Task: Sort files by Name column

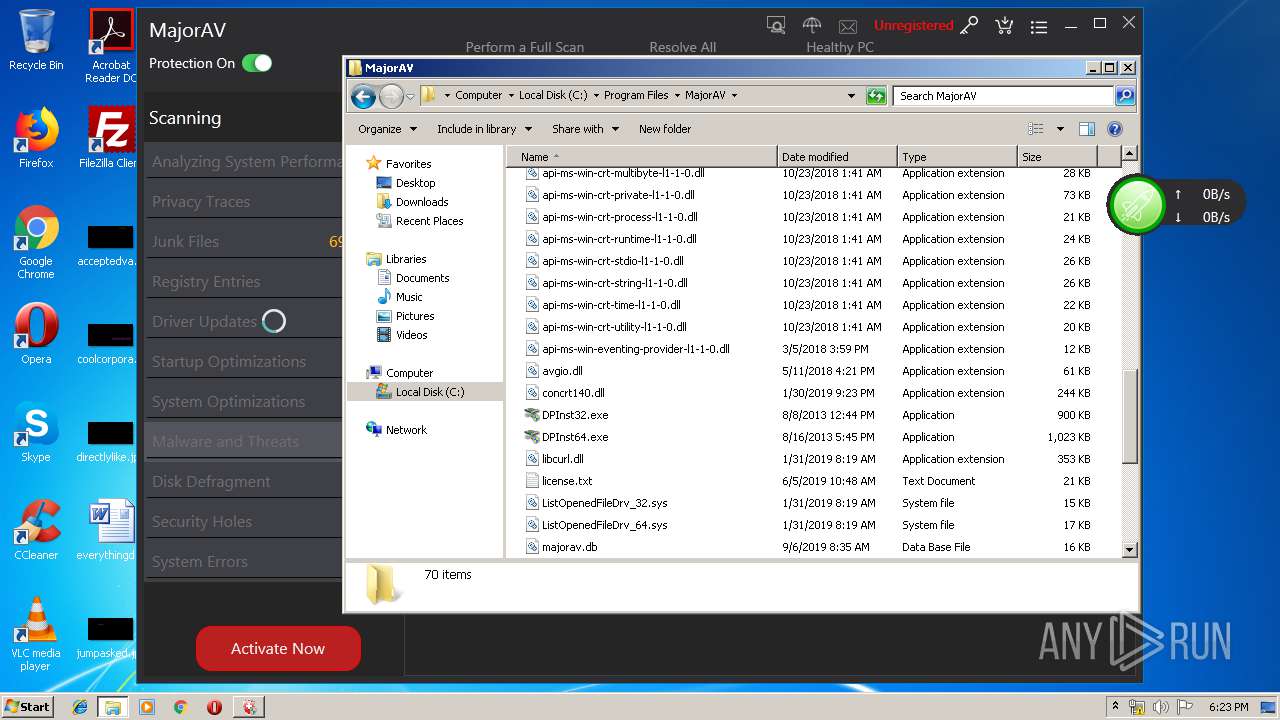Action: pyautogui.click(x=641, y=157)
